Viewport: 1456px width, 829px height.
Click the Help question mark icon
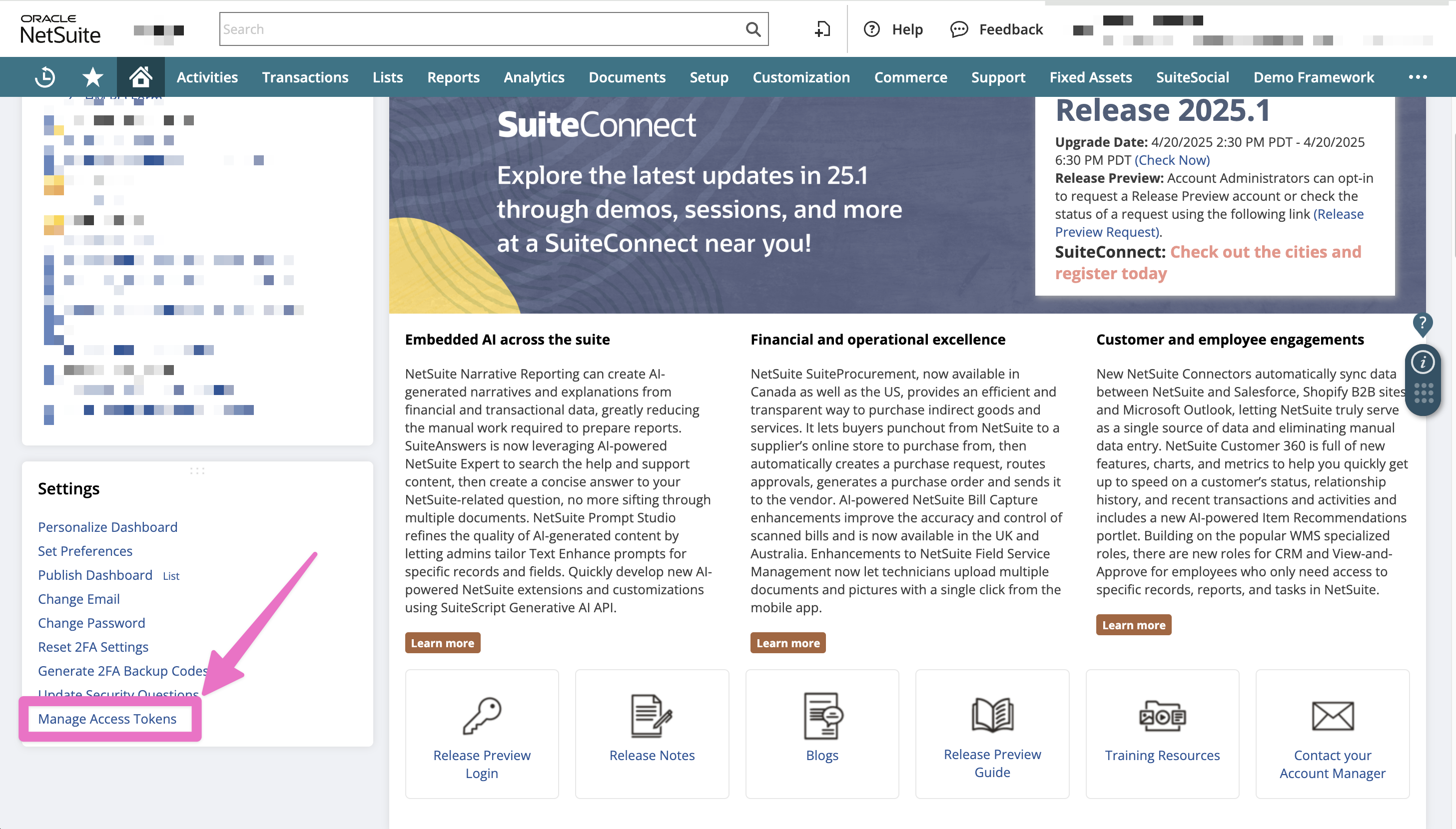point(871,29)
